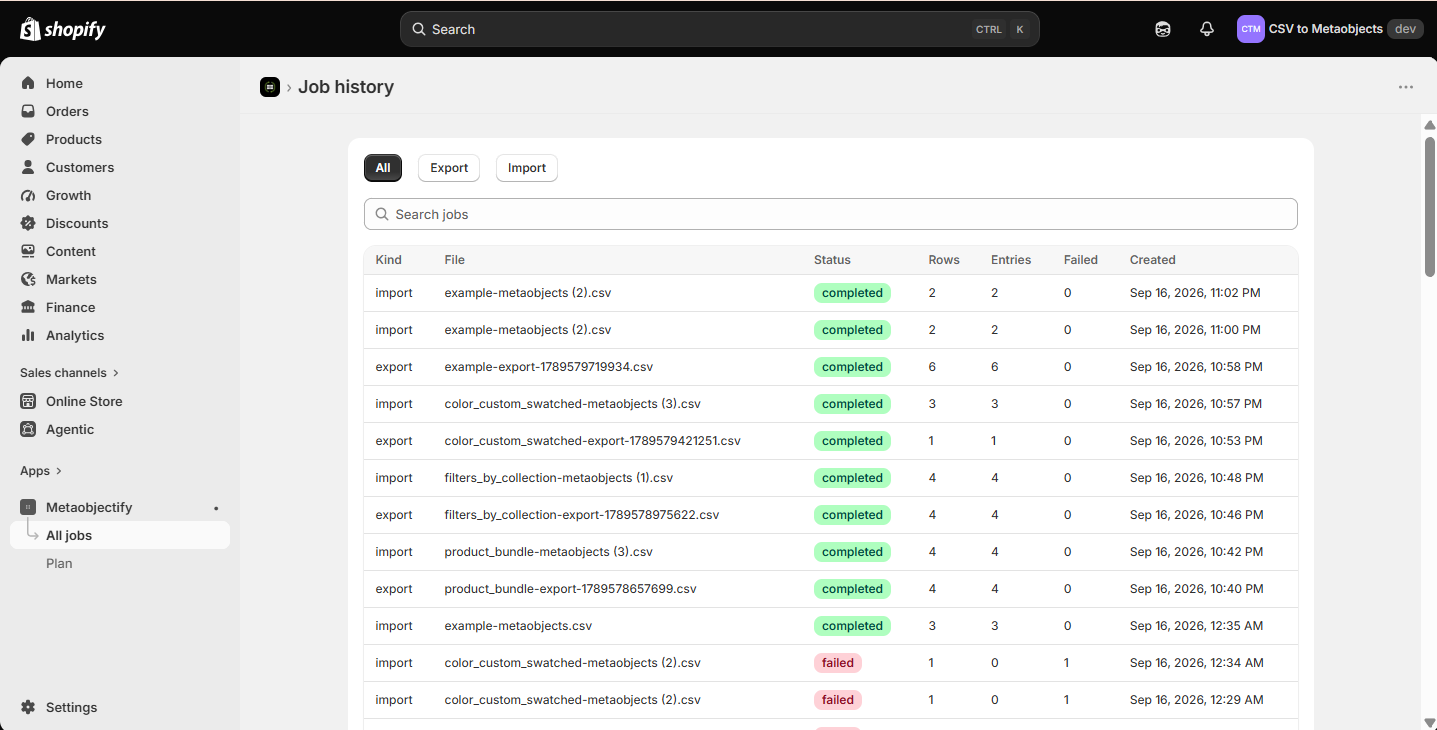Open the Finance bank icon
1437x730 pixels.
click(28, 307)
